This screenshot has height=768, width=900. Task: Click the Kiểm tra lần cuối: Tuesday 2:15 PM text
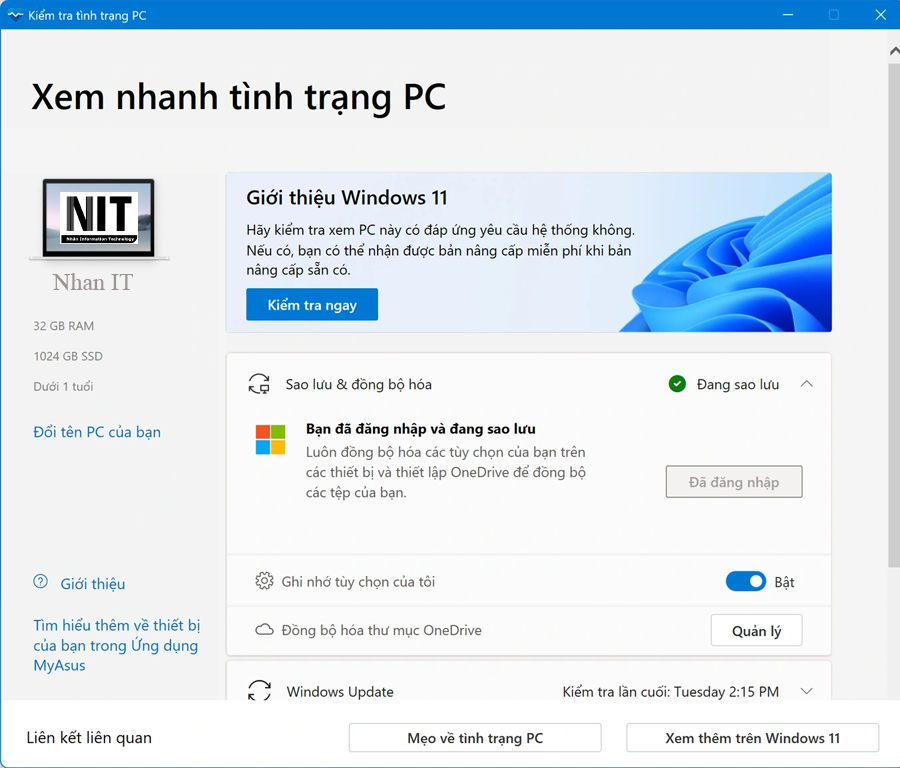tap(670, 692)
